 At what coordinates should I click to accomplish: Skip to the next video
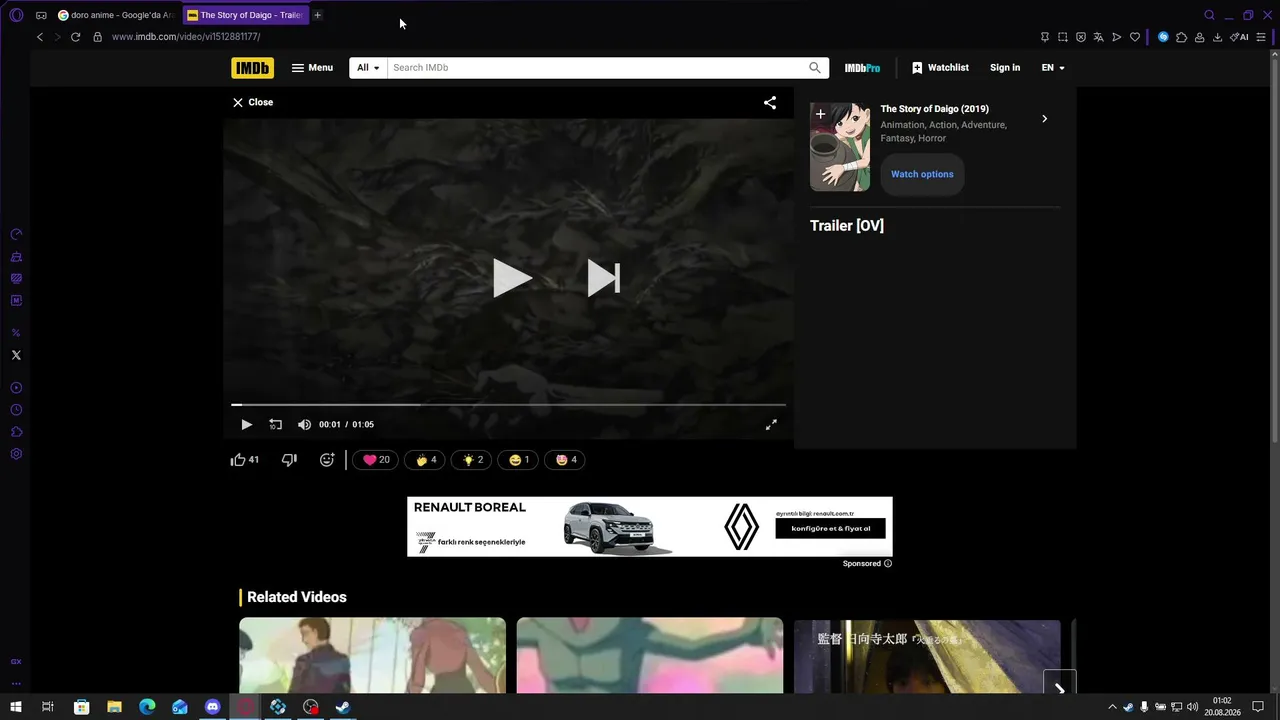604,278
